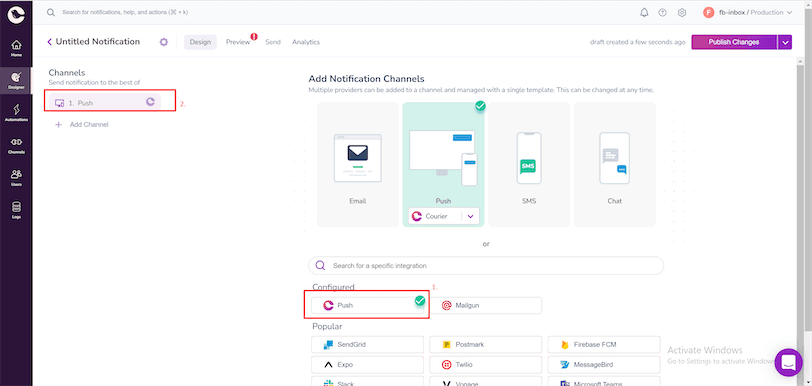Image resolution: width=812 pixels, height=386 pixels.
Task: Switch to the Preview tab
Action: [238, 42]
